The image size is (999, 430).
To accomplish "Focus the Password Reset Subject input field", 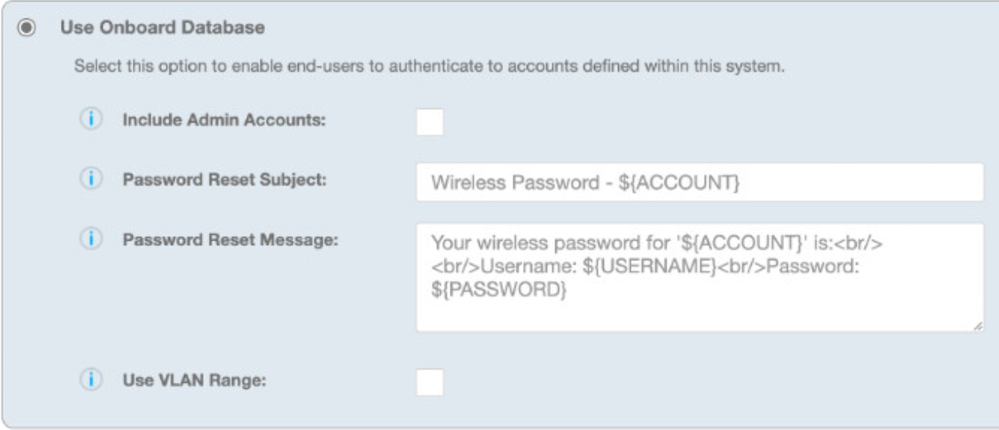I will (700, 183).
